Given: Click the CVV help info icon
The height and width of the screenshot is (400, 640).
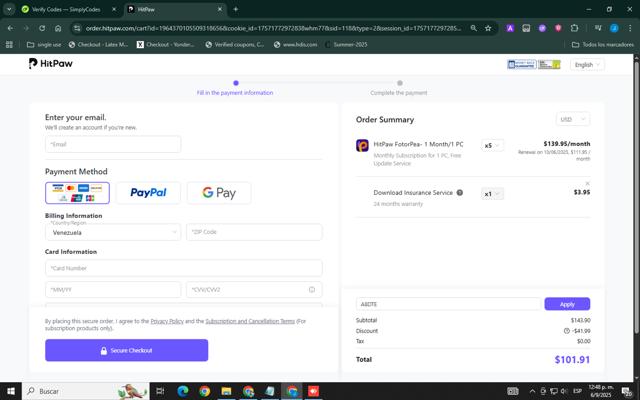Looking at the screenshot, I should (312, 289).
